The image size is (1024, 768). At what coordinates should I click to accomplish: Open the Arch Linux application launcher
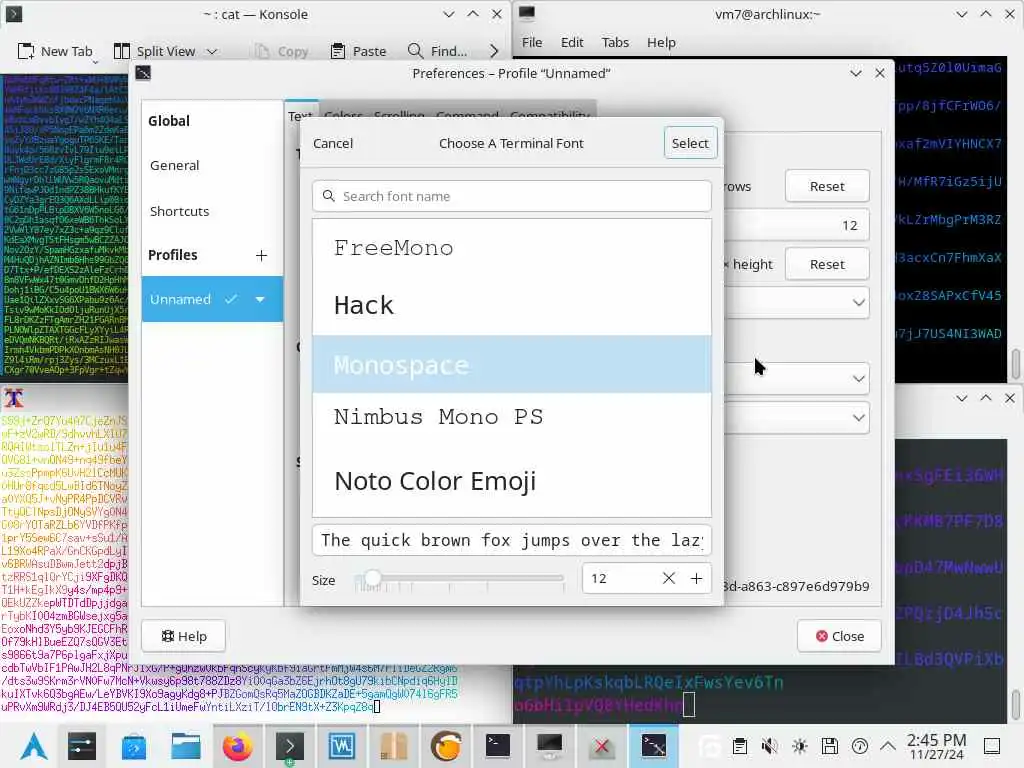(x=34, y=746)
